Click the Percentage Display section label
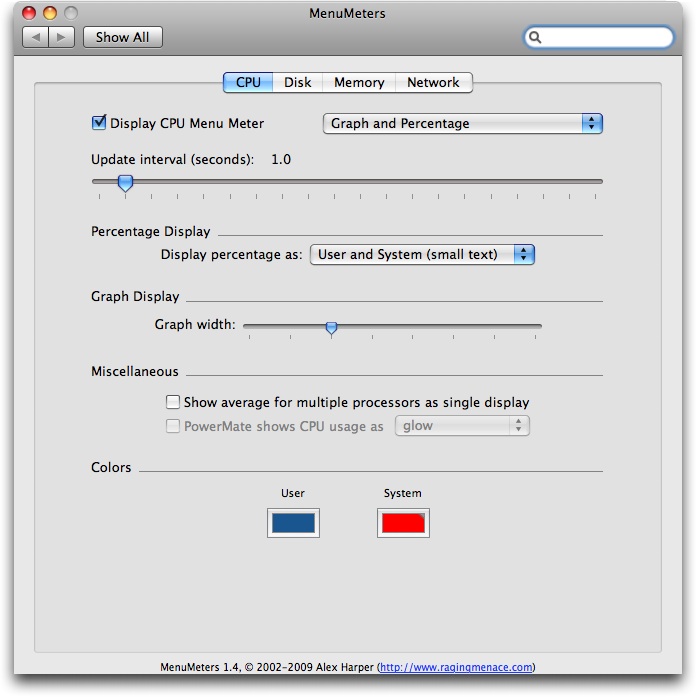Image resolution: width=696 pixels, height=697 pixels. tap(151, 232)
